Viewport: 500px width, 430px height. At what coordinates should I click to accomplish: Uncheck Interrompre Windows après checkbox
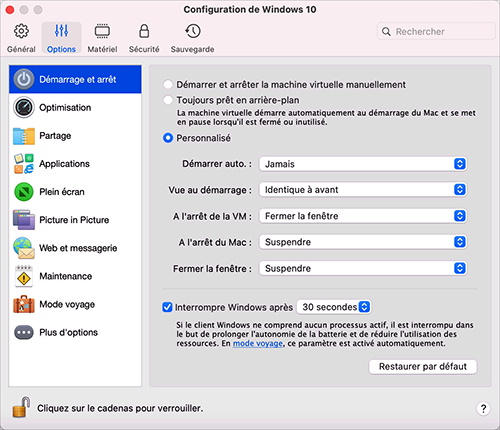coord(167,307)
